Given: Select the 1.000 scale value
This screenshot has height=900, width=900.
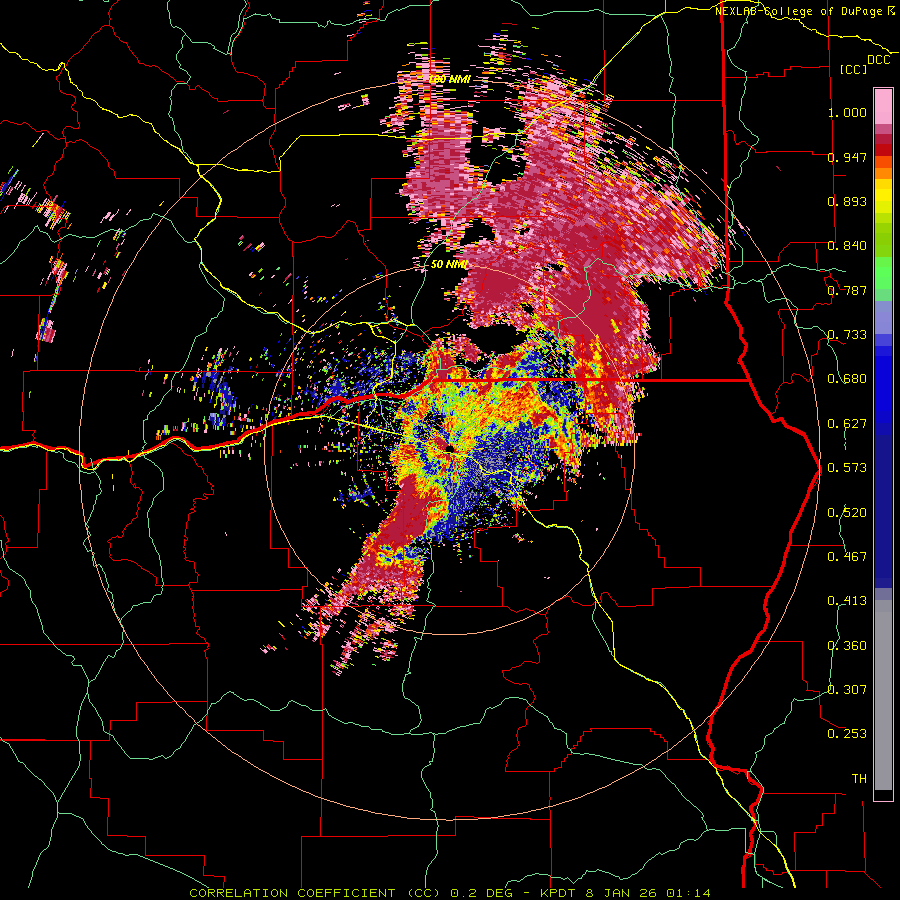Looking at the screenshot, I should point(847,112).
